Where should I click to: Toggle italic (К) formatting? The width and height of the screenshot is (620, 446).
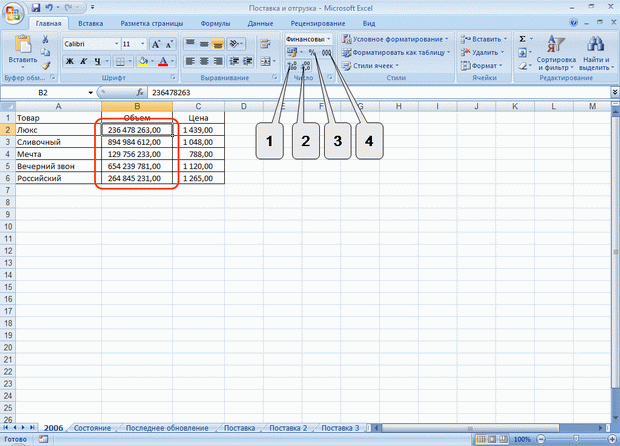point(83,61)
